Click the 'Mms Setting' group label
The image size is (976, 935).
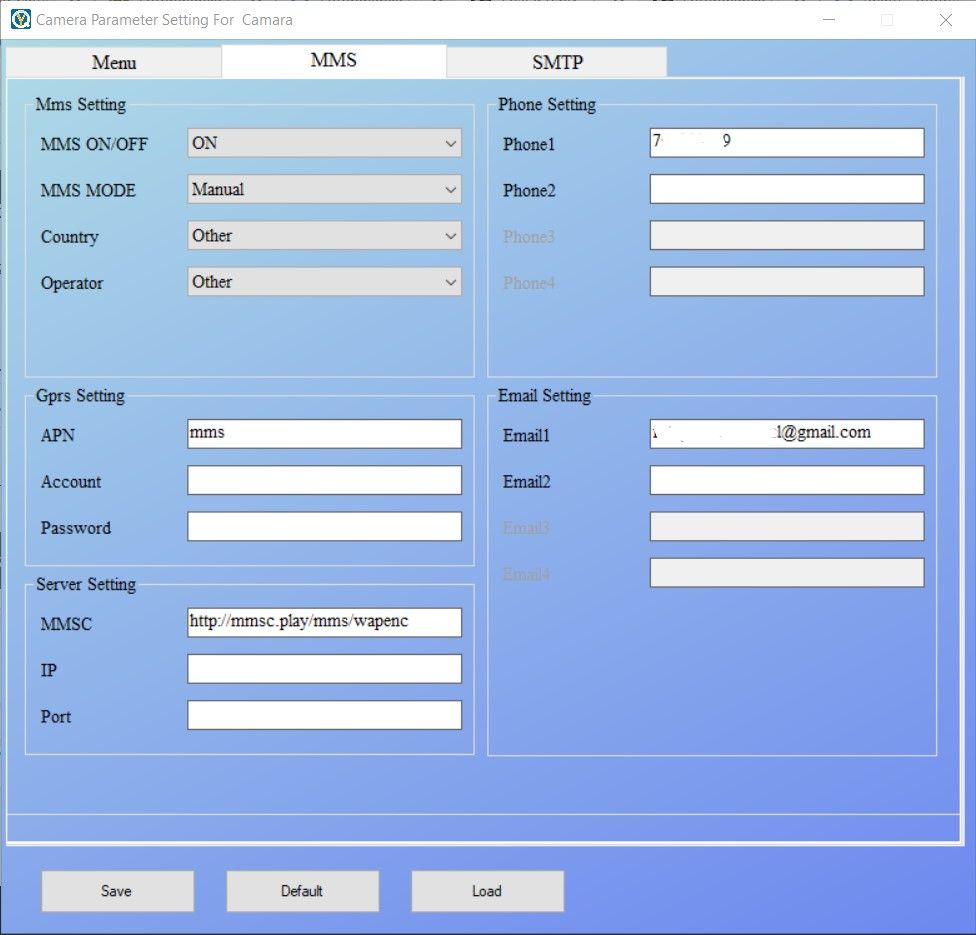point(81,105)
